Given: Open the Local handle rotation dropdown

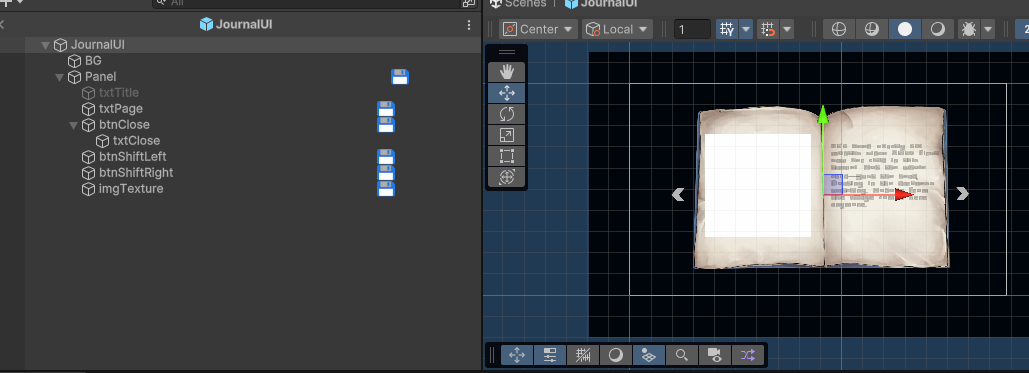Looking at the screenshot, I should coord(617,29).
